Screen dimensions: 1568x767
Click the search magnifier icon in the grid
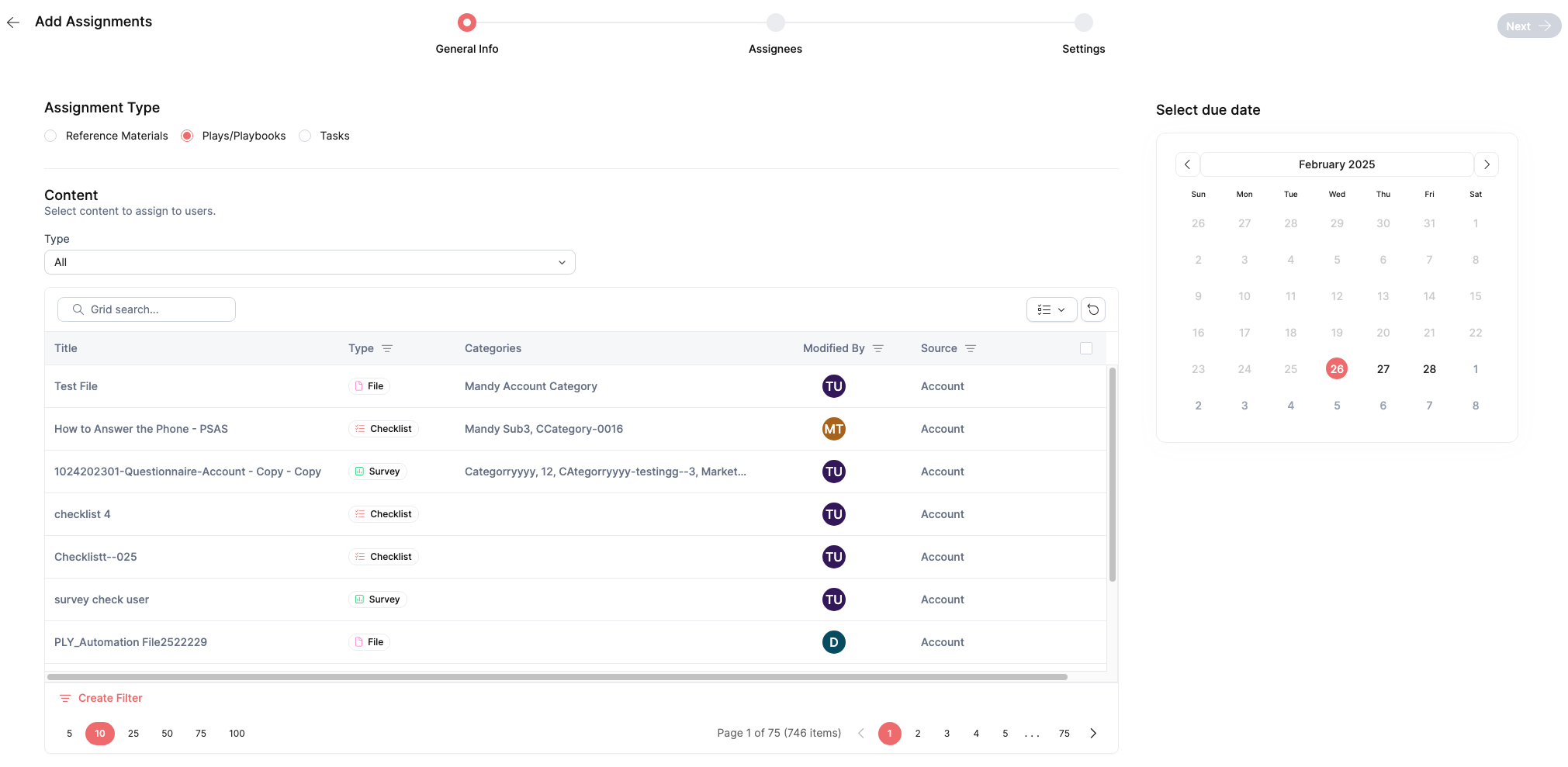tap(78, 309)
